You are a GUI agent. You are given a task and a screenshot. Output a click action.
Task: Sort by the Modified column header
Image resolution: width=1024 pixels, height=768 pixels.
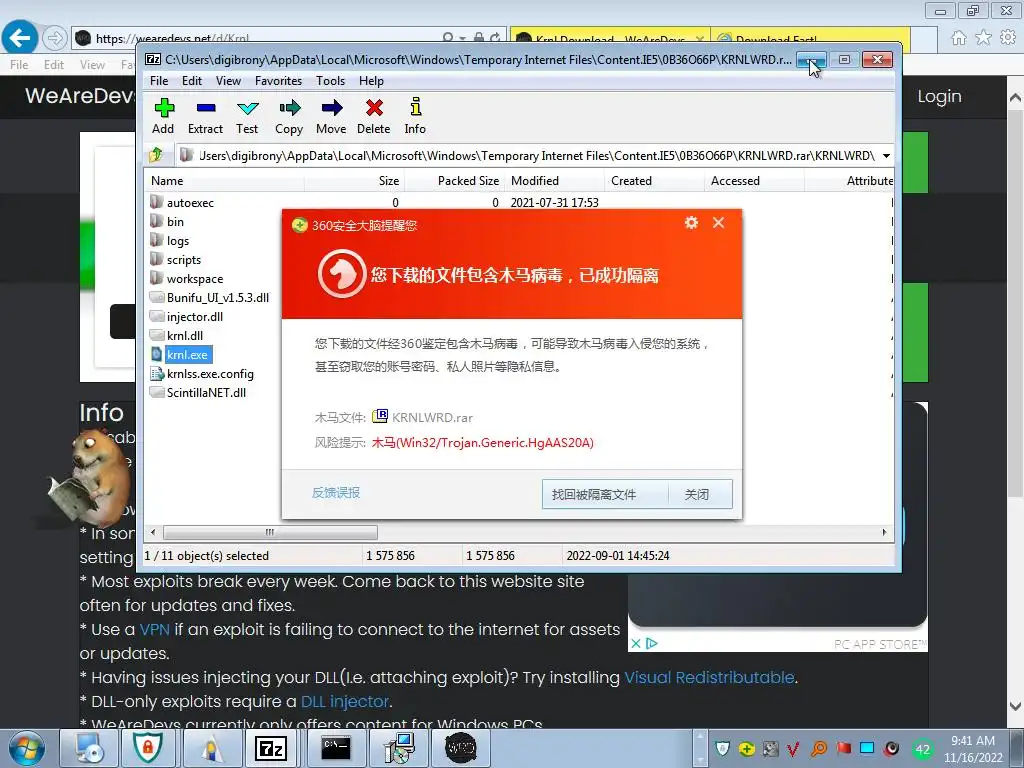point(554,181)
